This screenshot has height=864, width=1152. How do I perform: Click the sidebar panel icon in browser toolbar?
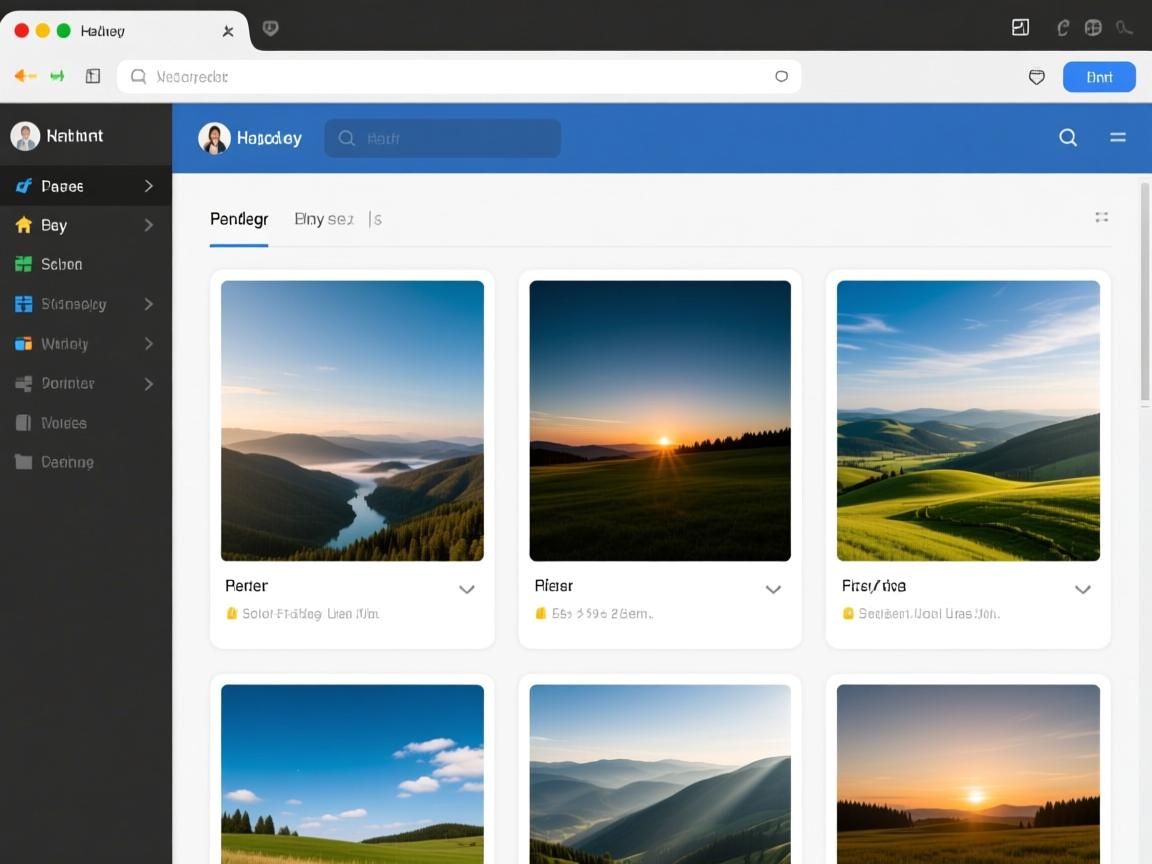tap(93, 76)
